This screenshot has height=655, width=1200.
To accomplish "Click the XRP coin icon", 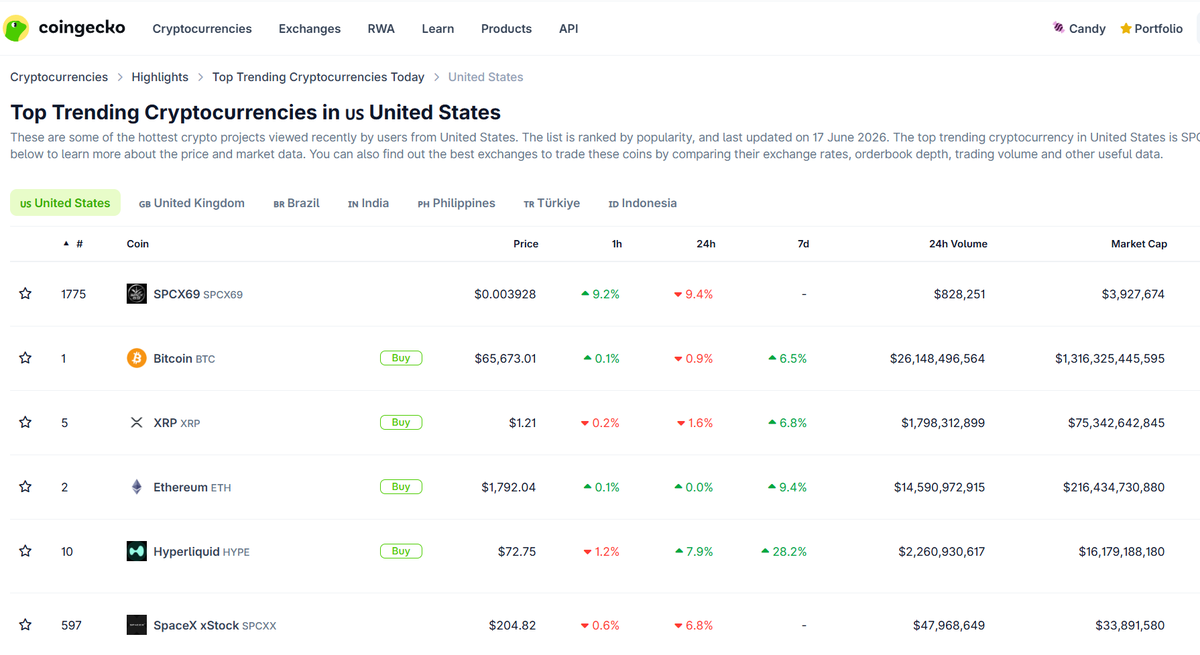I will click(137, 423).
